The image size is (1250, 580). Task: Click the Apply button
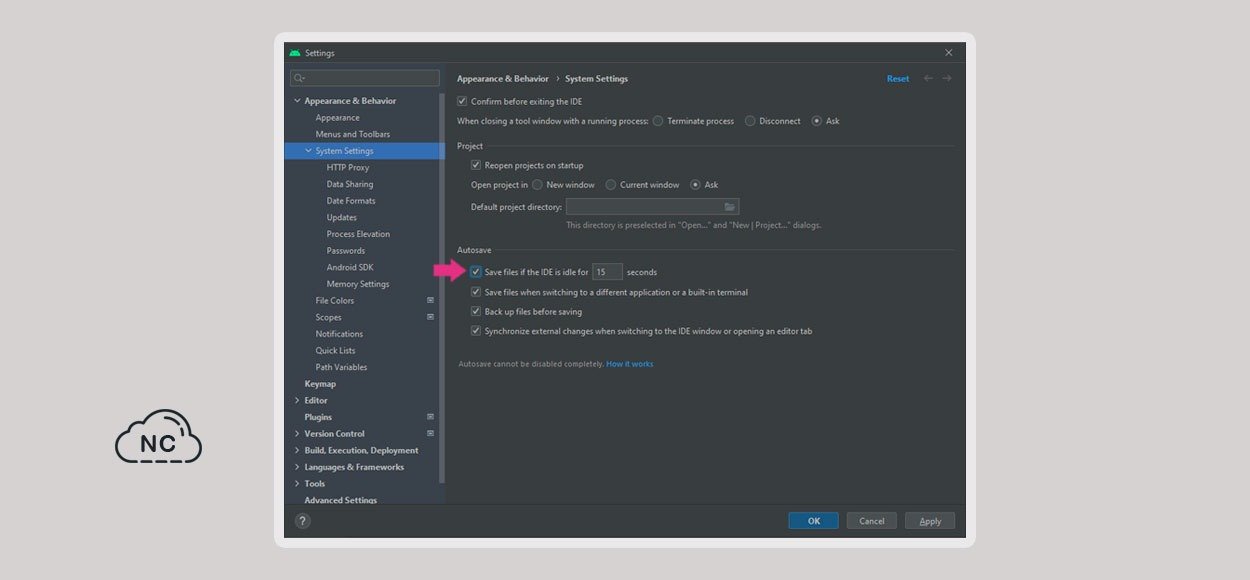(x=930, y=521)
